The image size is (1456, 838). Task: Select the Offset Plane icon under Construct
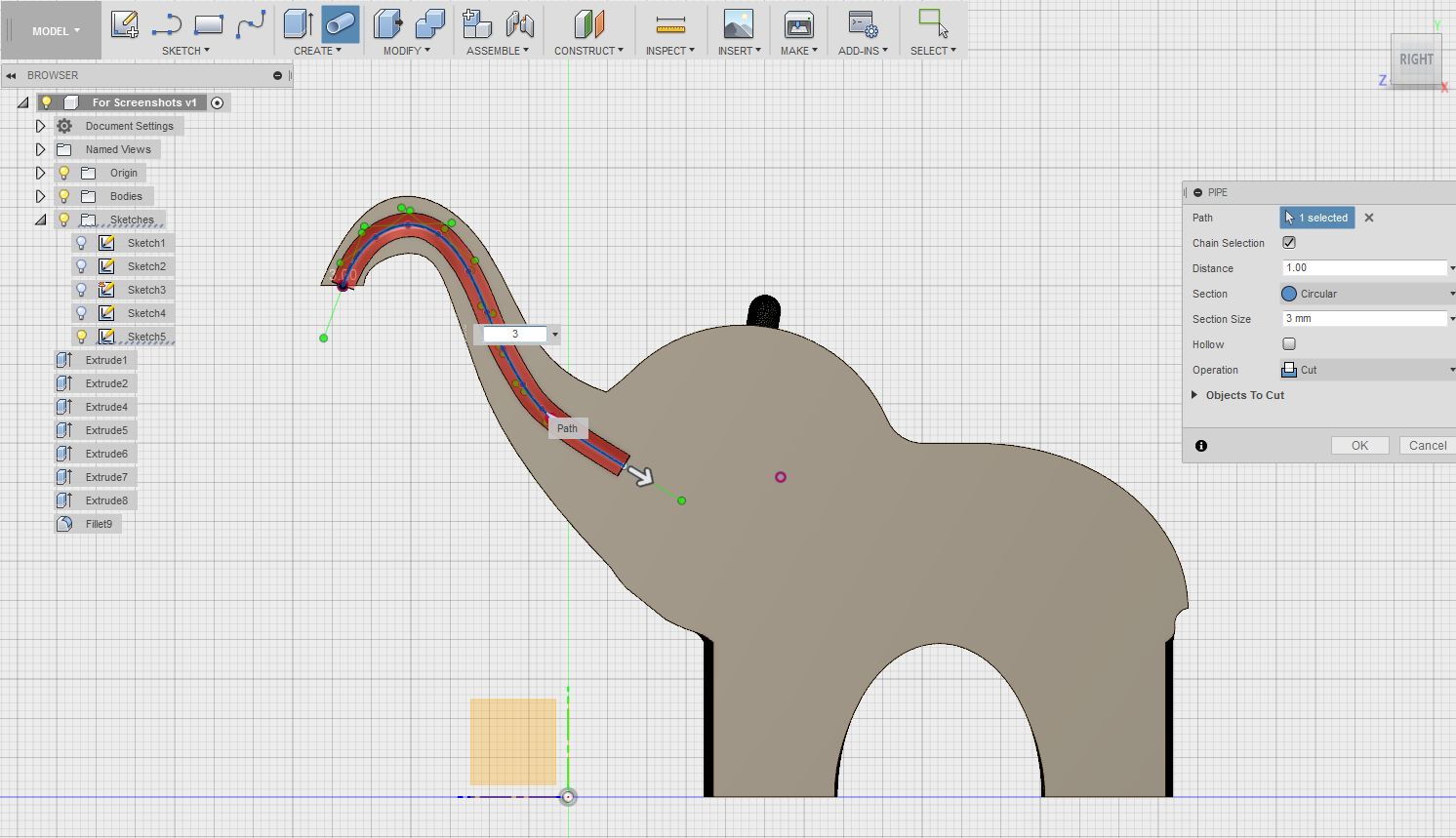[589, 23]
